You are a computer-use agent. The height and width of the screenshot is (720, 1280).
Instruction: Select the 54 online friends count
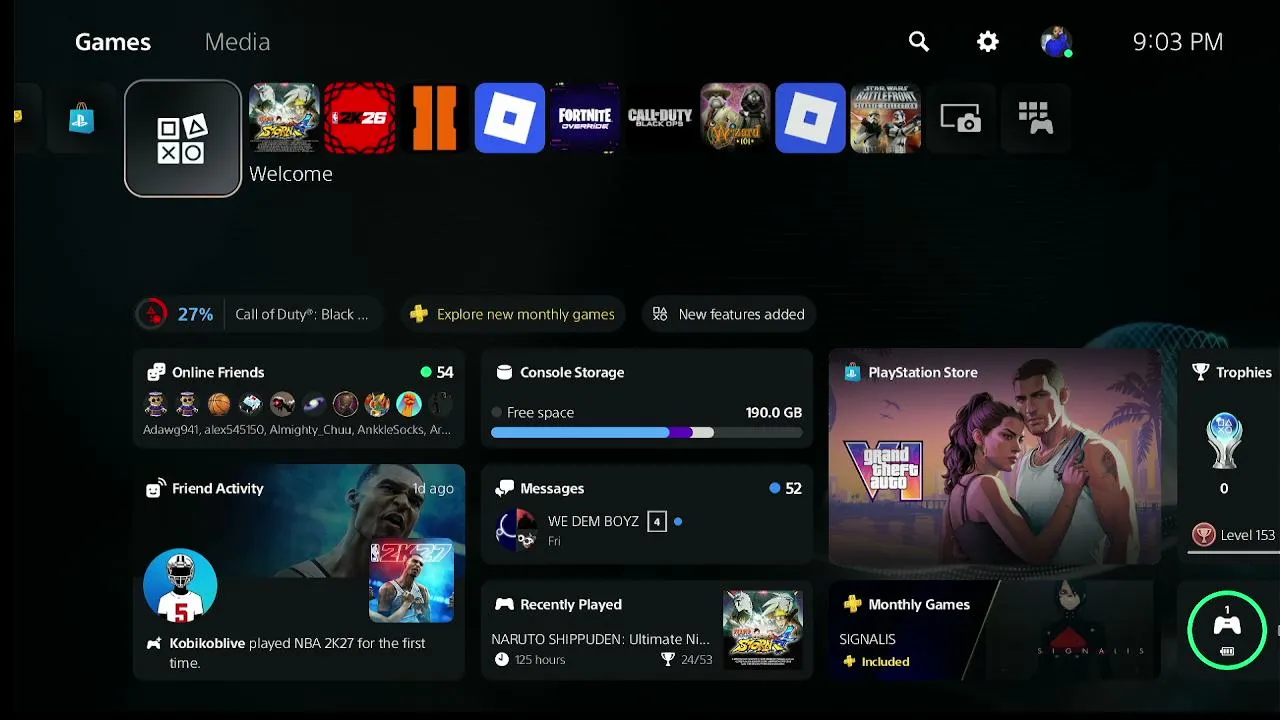coord(445,372)
